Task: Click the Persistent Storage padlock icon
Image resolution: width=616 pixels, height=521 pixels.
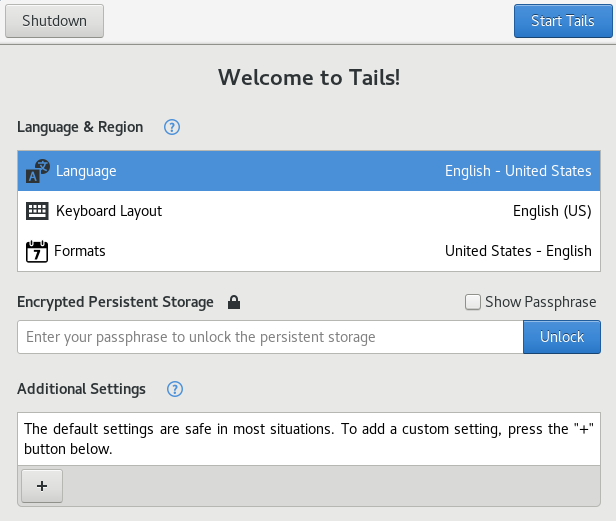Action: click(234, 302)
